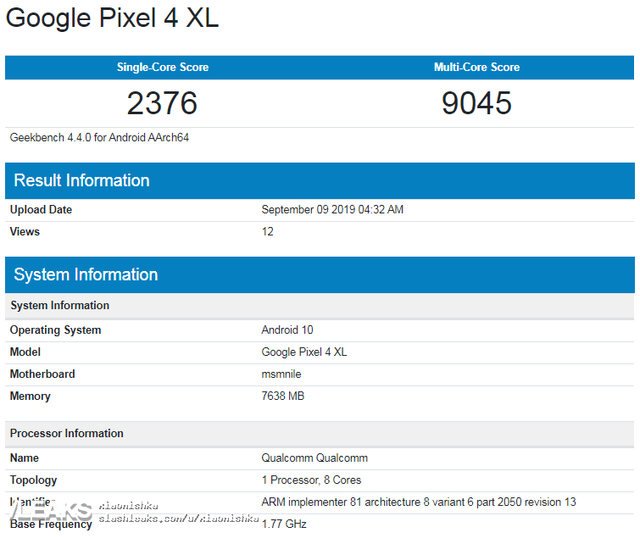Screen dimensions: 640x537
Task: Click the Qualcomm Qualcomm processor name value
Action: pos(314,458)
